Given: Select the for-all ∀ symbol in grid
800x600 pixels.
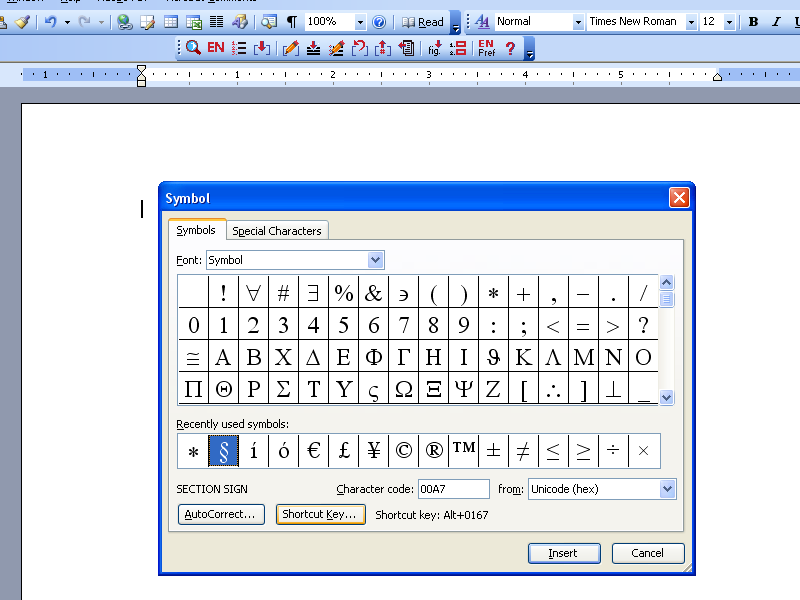Looking at the screenshot, I should [254, 293].
